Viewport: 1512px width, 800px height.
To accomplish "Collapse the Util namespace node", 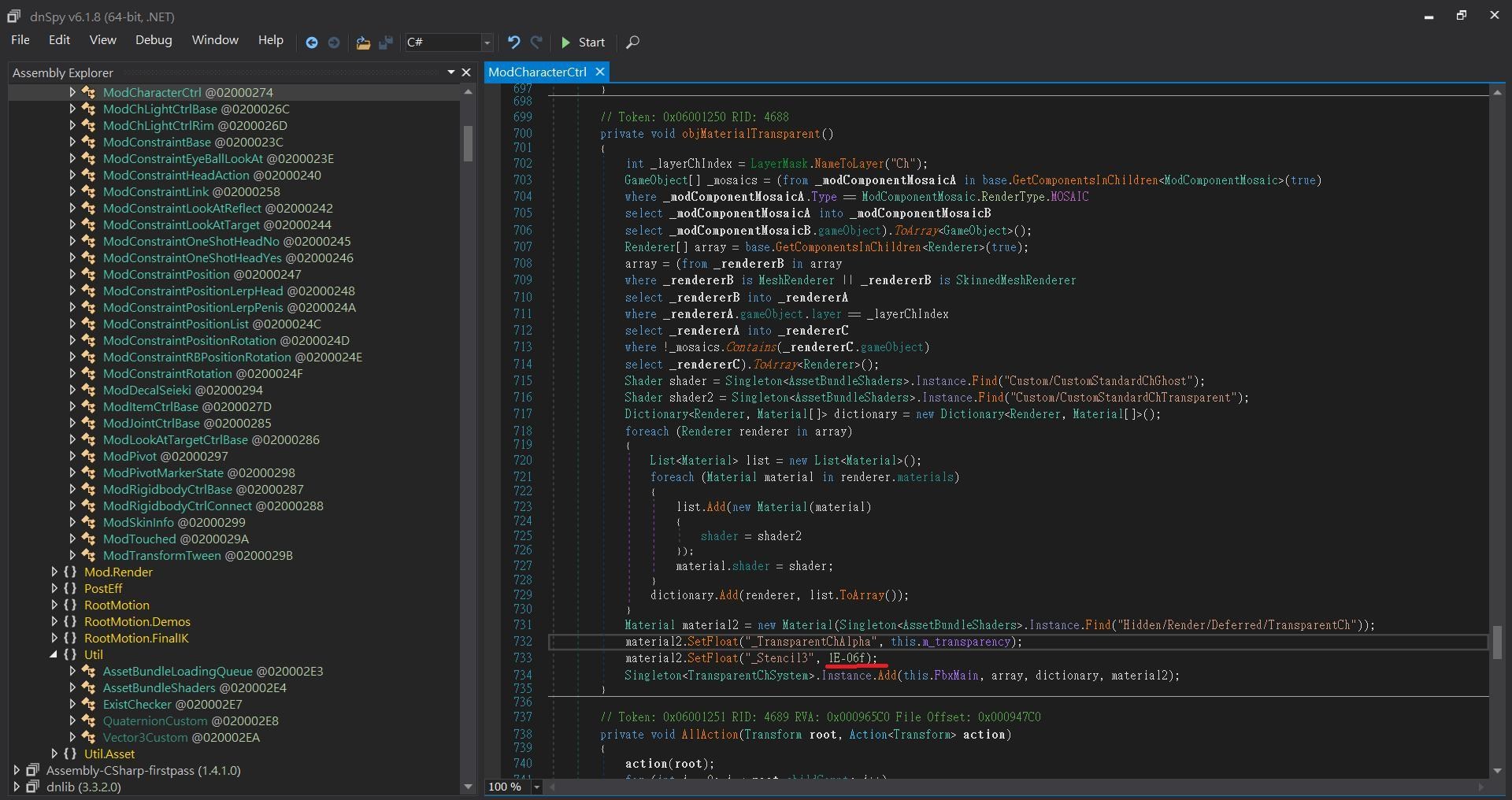I will pos(54,654).
